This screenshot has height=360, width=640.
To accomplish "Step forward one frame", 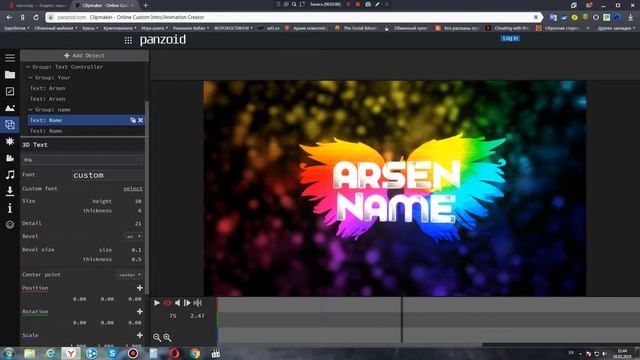I will (187, 303).
